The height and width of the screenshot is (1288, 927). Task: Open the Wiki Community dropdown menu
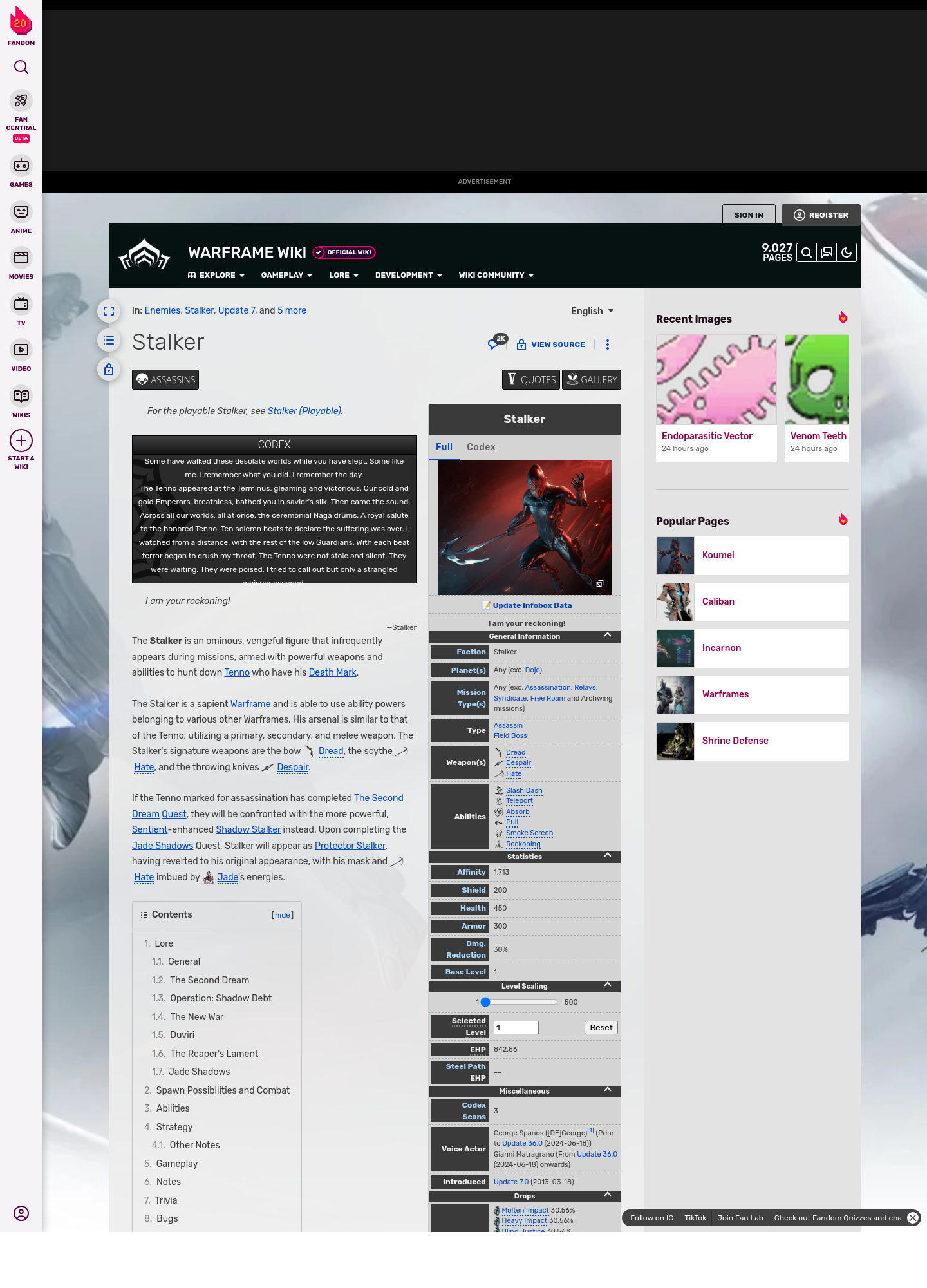496,275
